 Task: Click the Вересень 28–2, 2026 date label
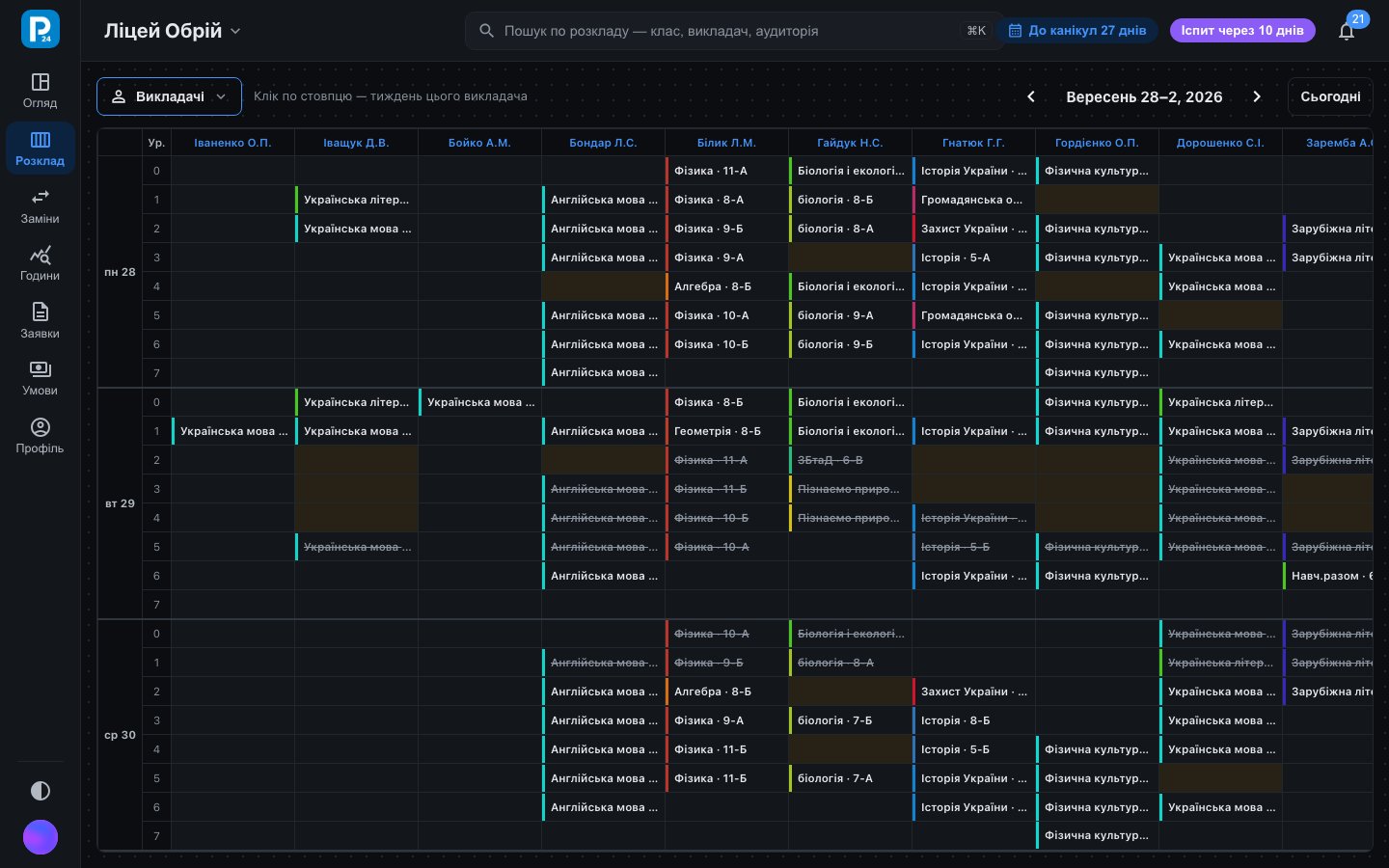(x=1144, y=96)
